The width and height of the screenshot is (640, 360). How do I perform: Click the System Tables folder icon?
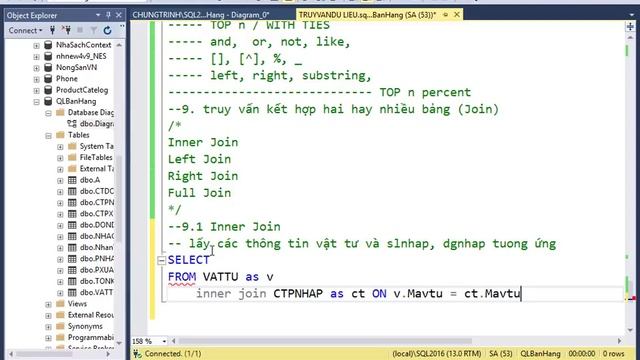72,146
